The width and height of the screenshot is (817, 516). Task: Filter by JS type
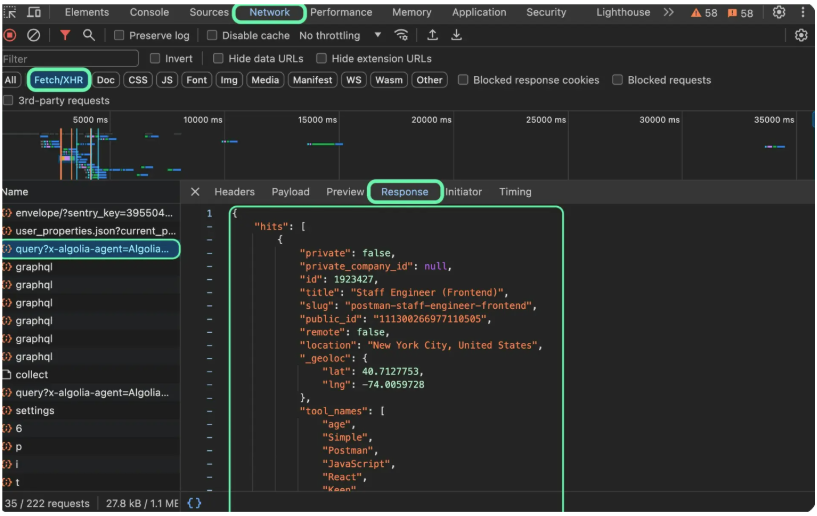(x=167, y=80)
